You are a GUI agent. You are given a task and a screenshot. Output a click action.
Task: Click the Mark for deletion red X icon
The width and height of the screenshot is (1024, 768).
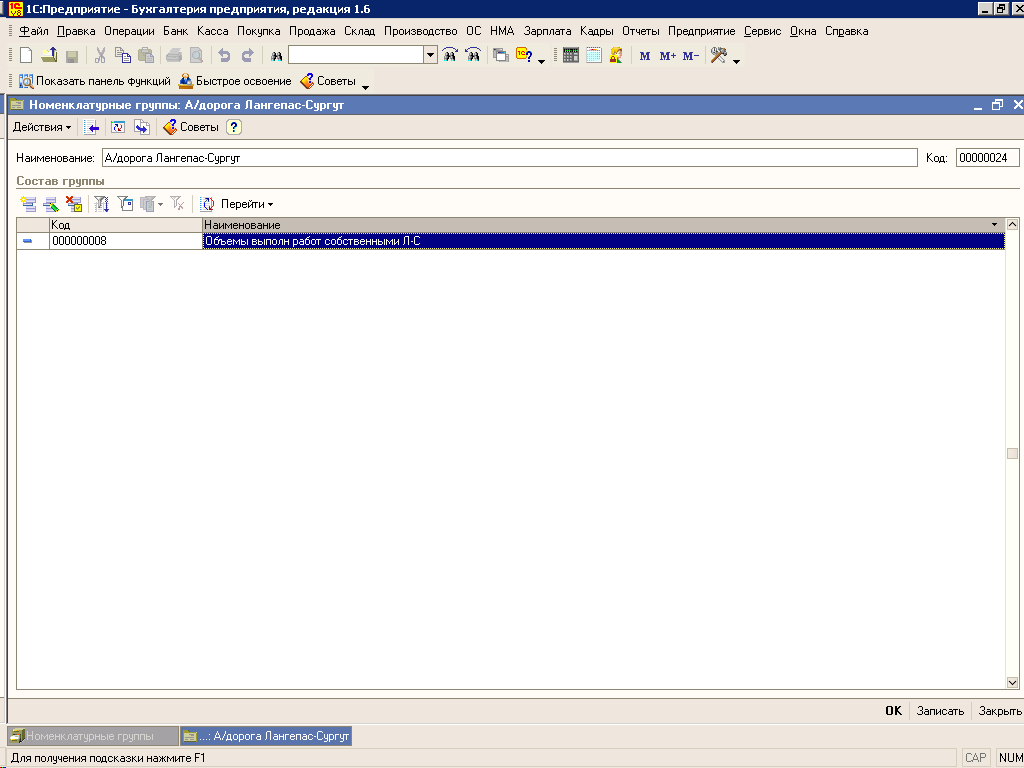pyautogui.click(x=74, y=204)
